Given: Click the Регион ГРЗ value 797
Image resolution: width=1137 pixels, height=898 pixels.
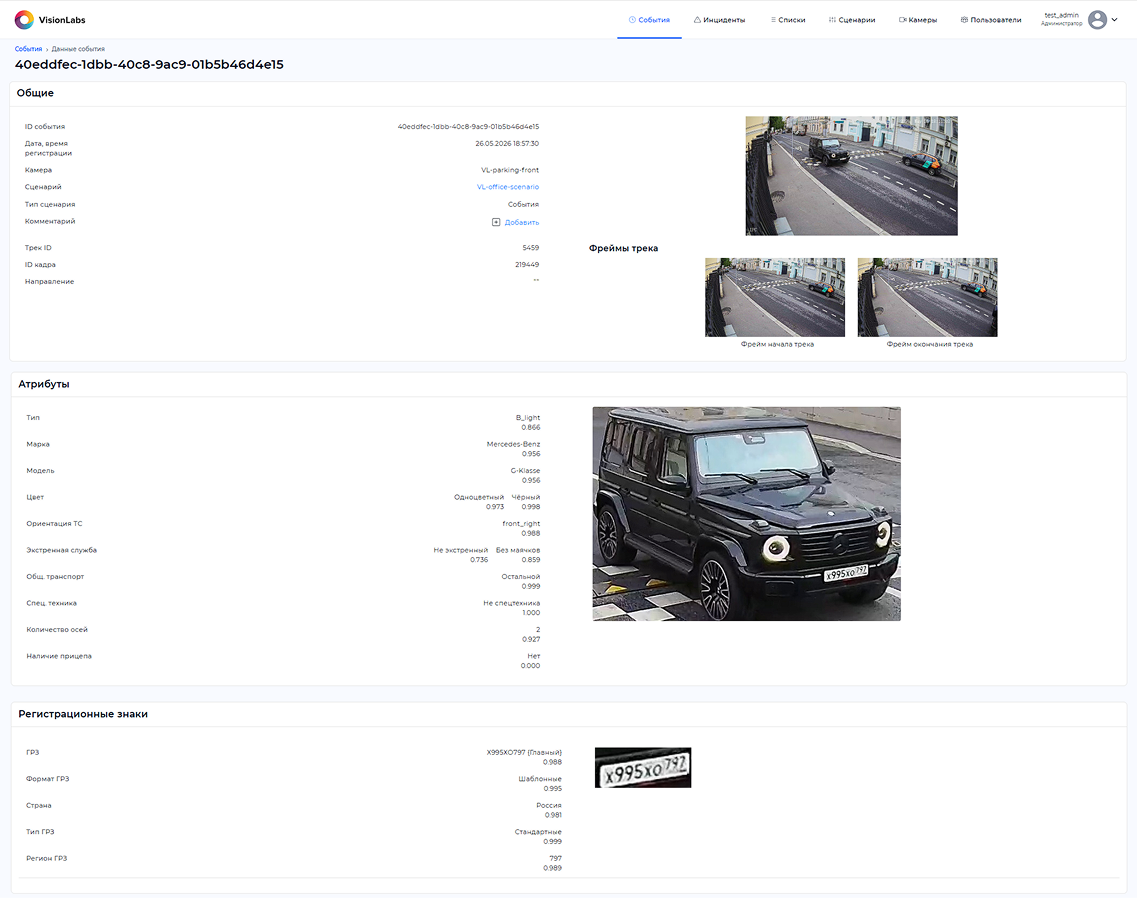Looking at the screenshot, I should 555,858.
